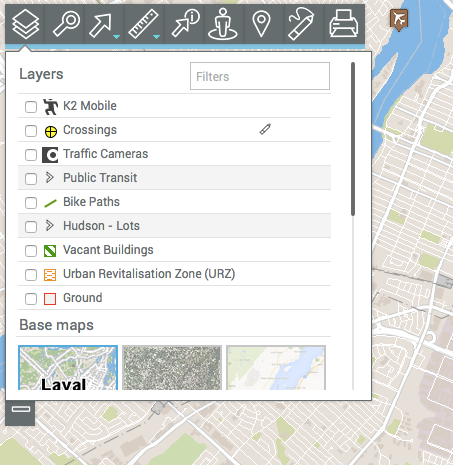Click the Filters input field

(x=260, y=76)
